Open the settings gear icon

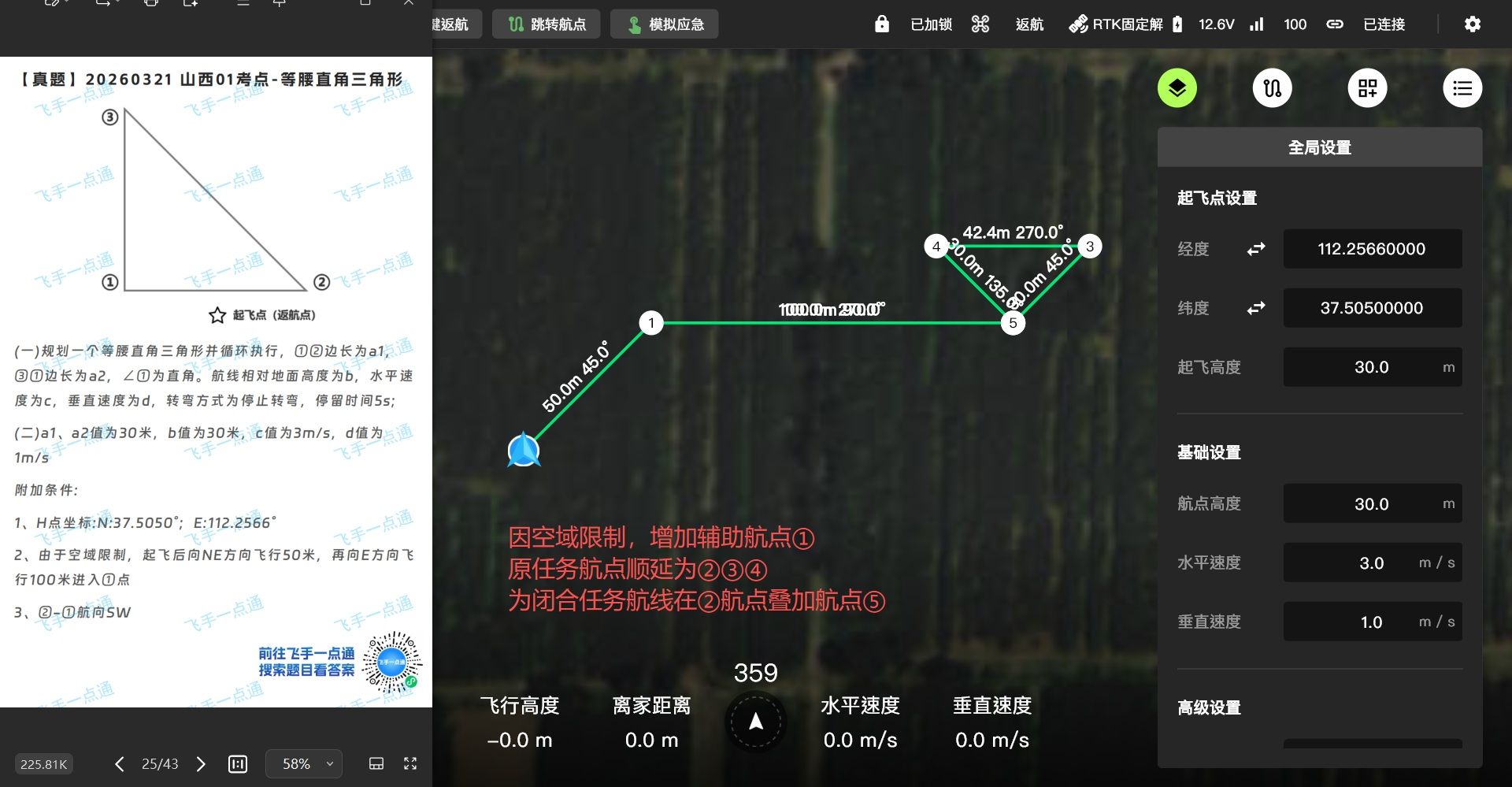(1472, 24)
